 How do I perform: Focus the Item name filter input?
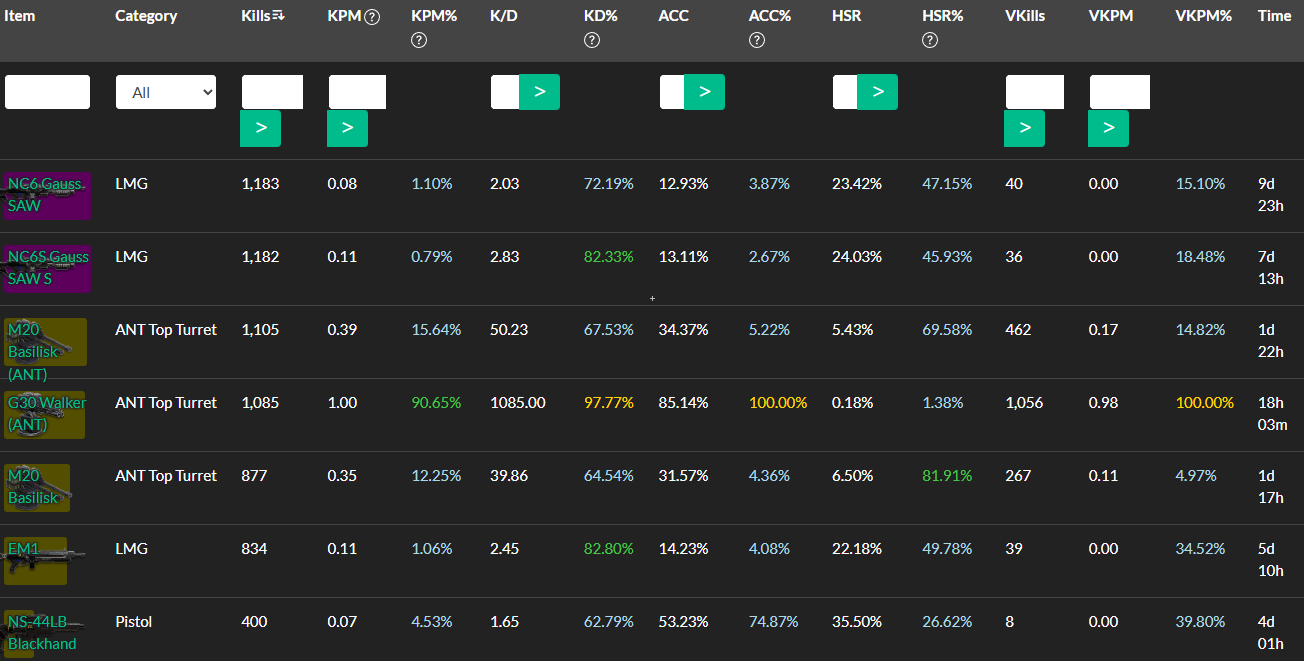[47, 92]
